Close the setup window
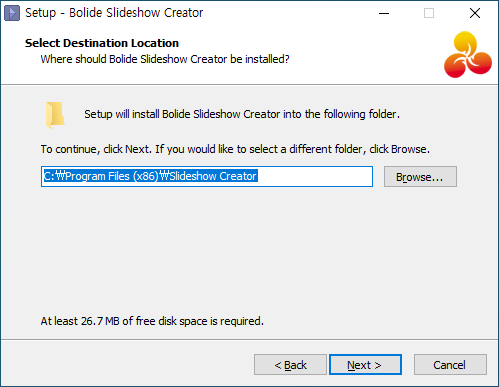499x387 pixels. click(475, 13)
